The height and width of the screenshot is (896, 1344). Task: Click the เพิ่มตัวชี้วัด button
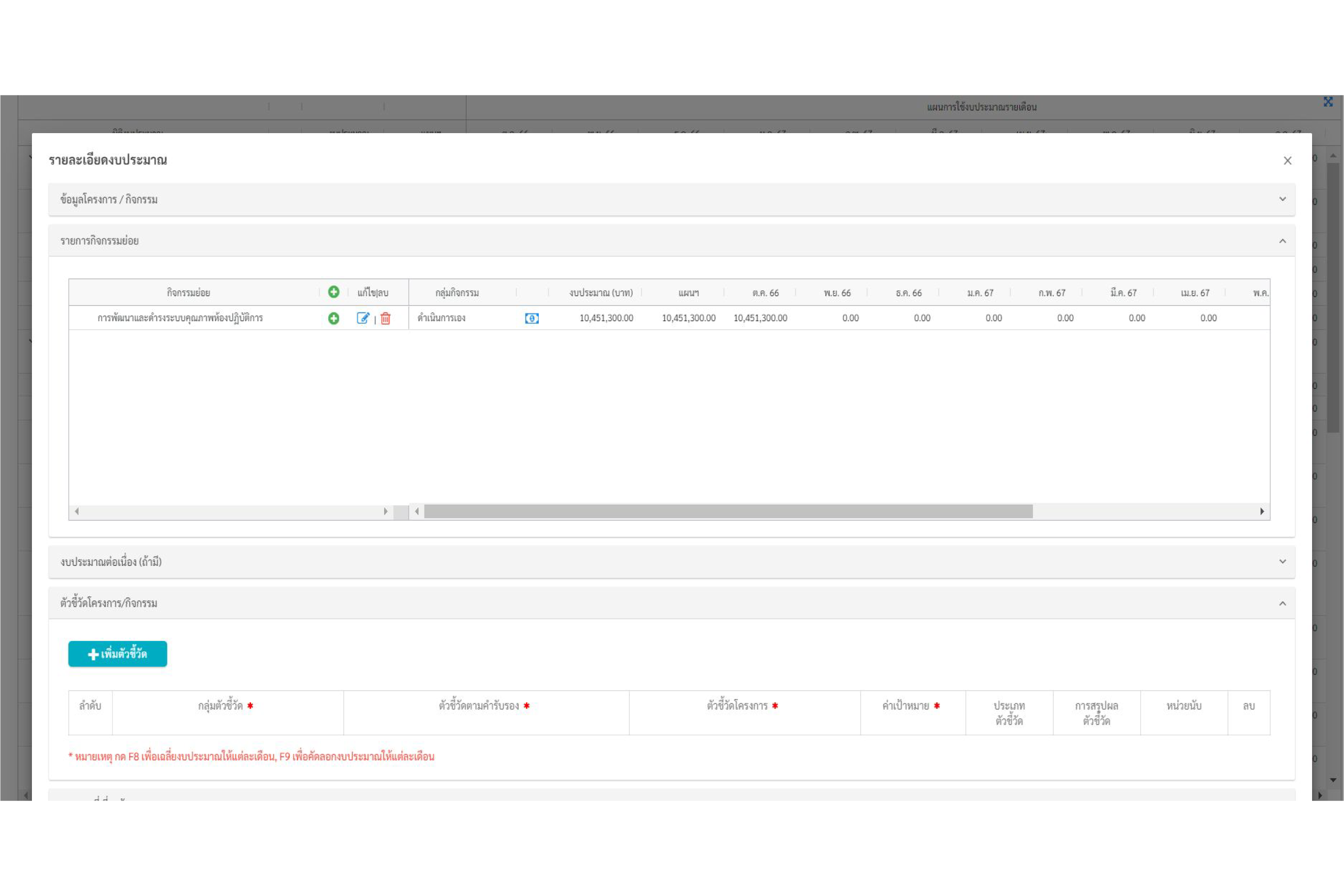[118, 654]
